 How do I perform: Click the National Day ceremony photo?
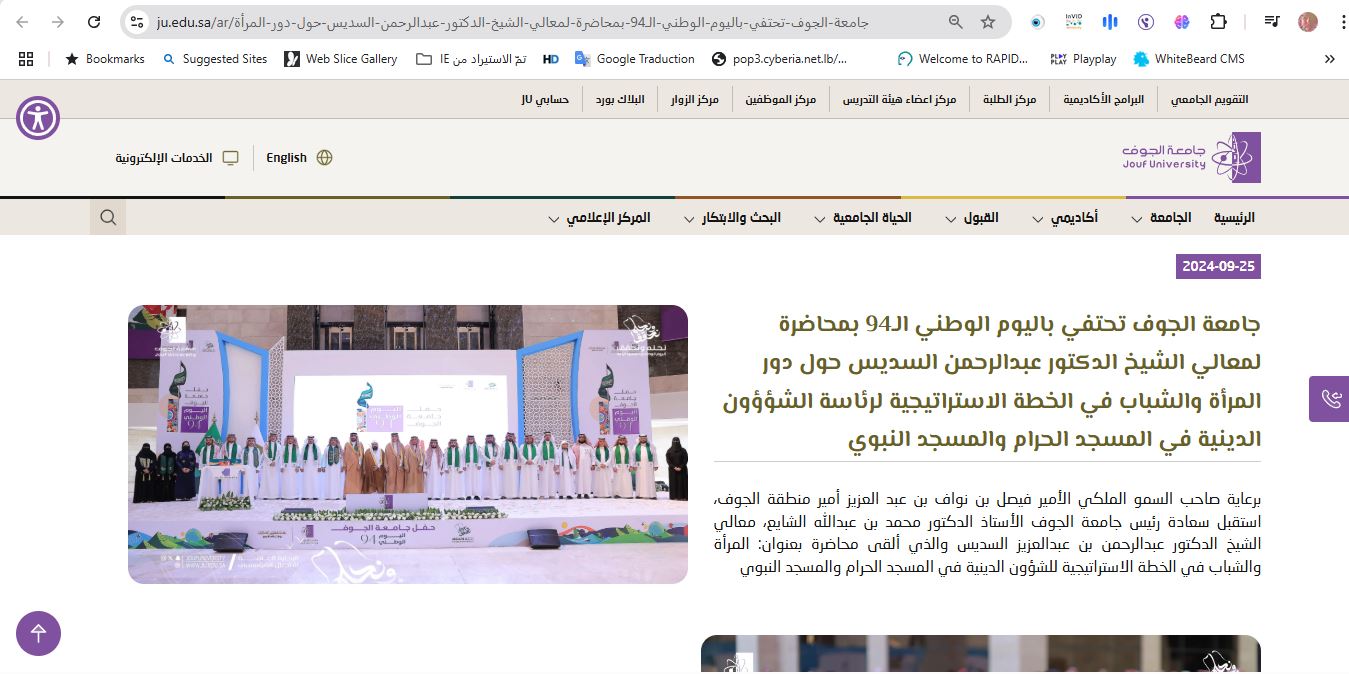point(408,444)
